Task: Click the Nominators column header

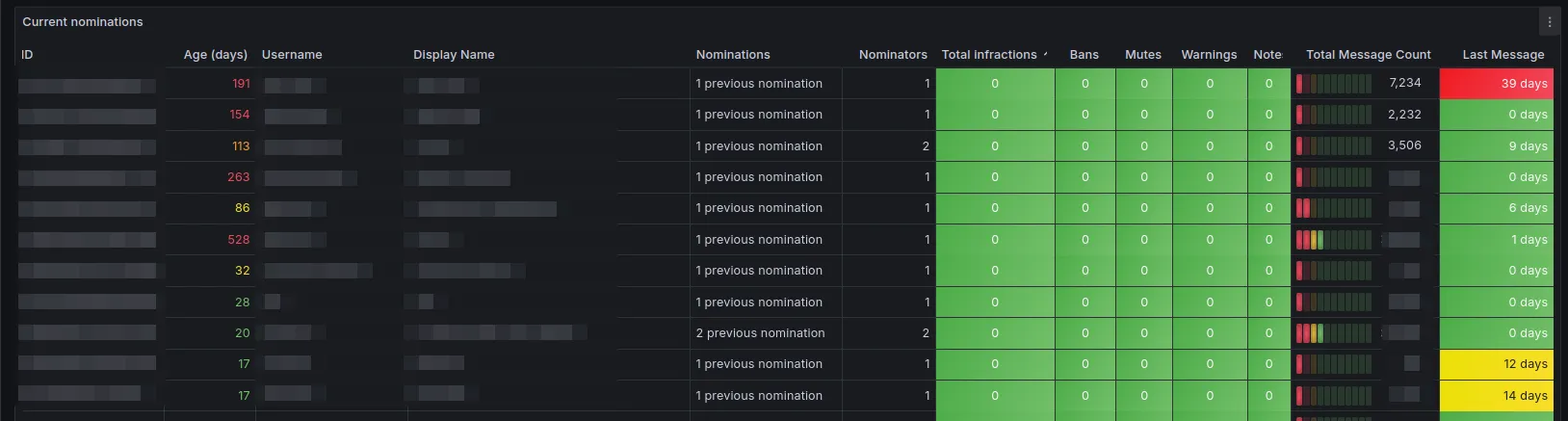Action: pos(893,55)
